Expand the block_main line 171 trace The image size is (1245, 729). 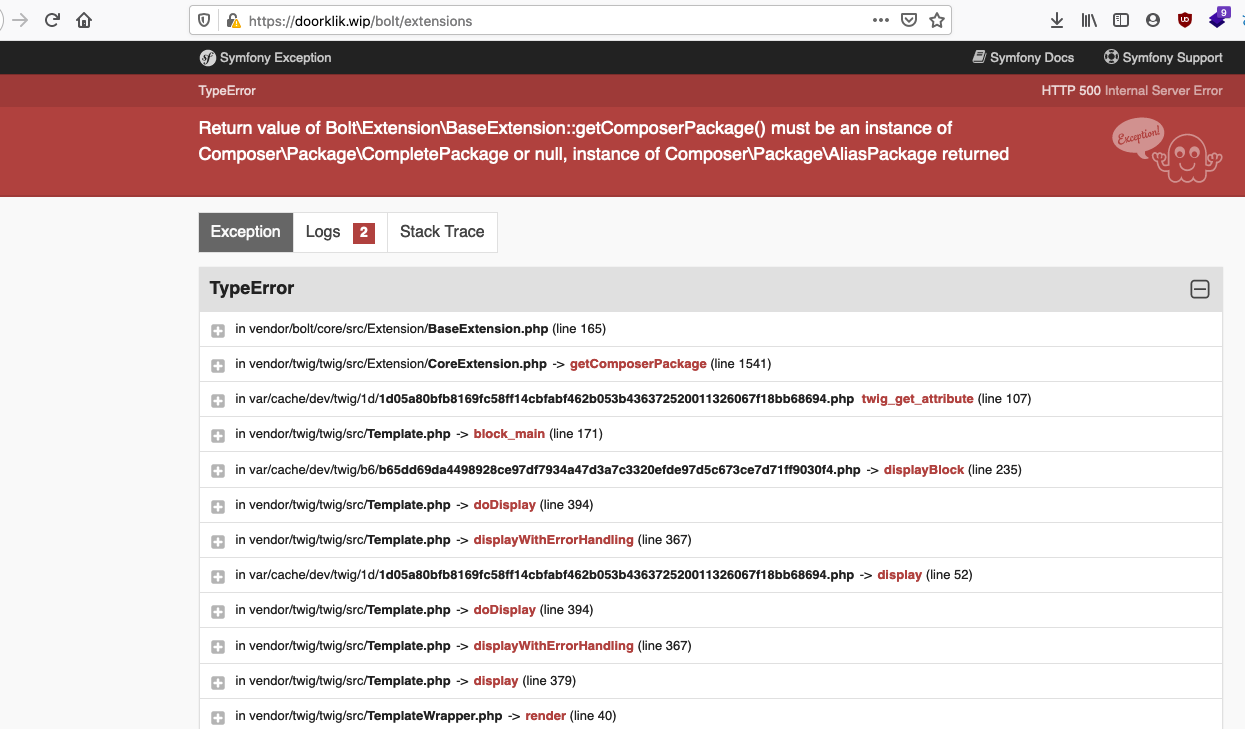pos(218,435)
